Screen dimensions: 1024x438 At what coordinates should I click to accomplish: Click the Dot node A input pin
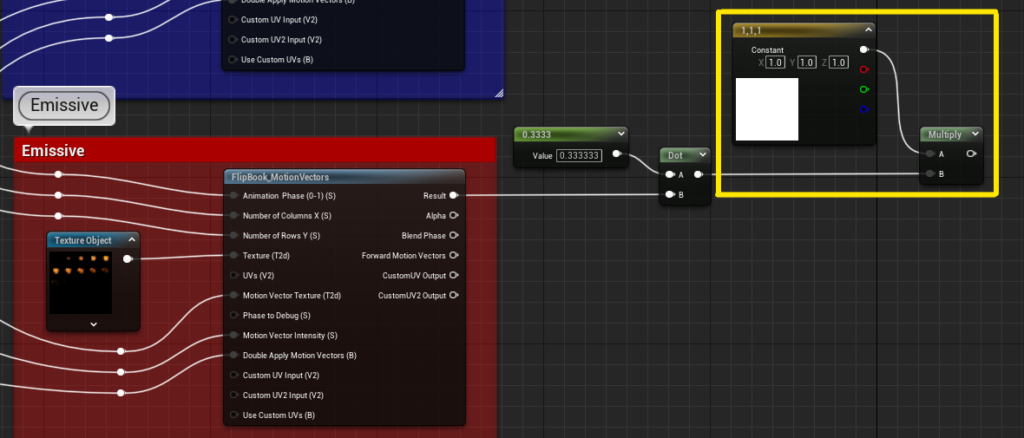point(669,174)
